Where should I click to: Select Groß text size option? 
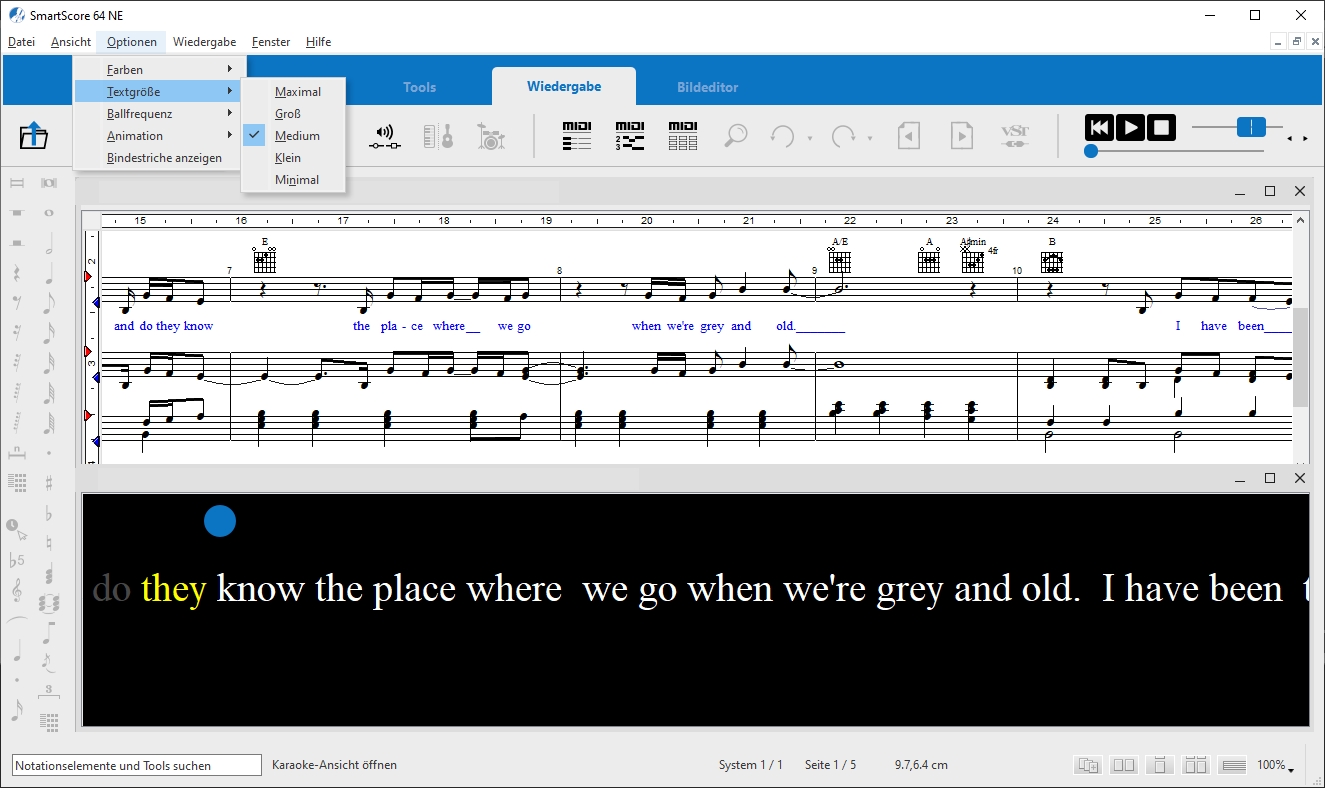(x=288, y=114)
